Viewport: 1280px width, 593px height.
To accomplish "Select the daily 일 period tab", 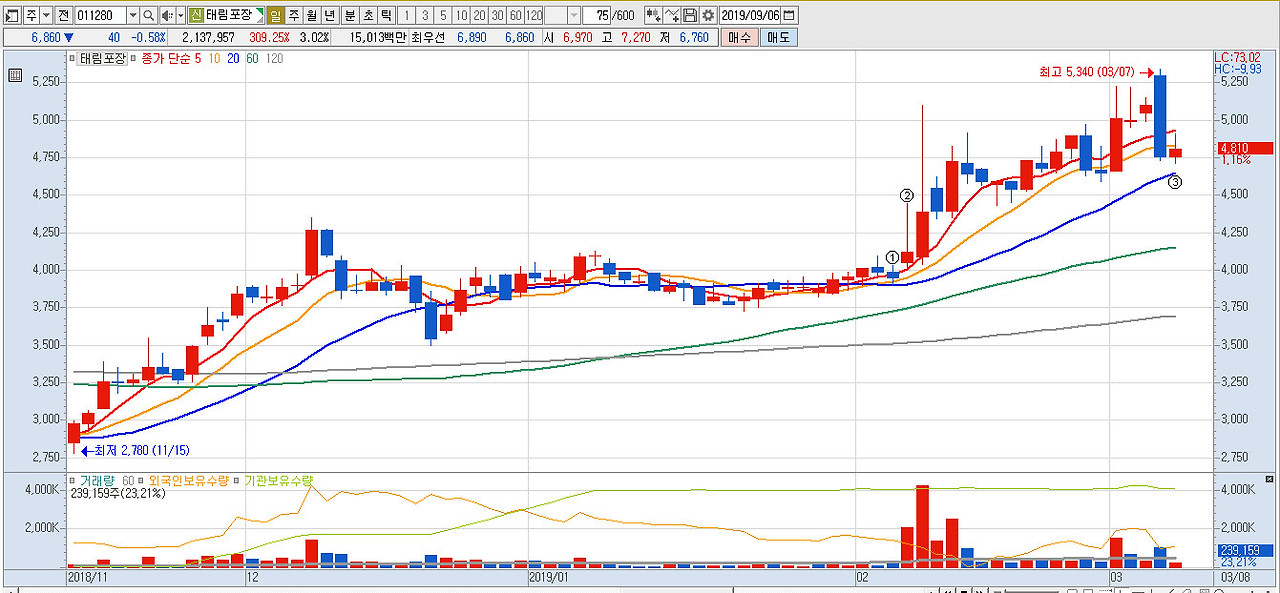I will pyautogui.click(x=275, y=16).
